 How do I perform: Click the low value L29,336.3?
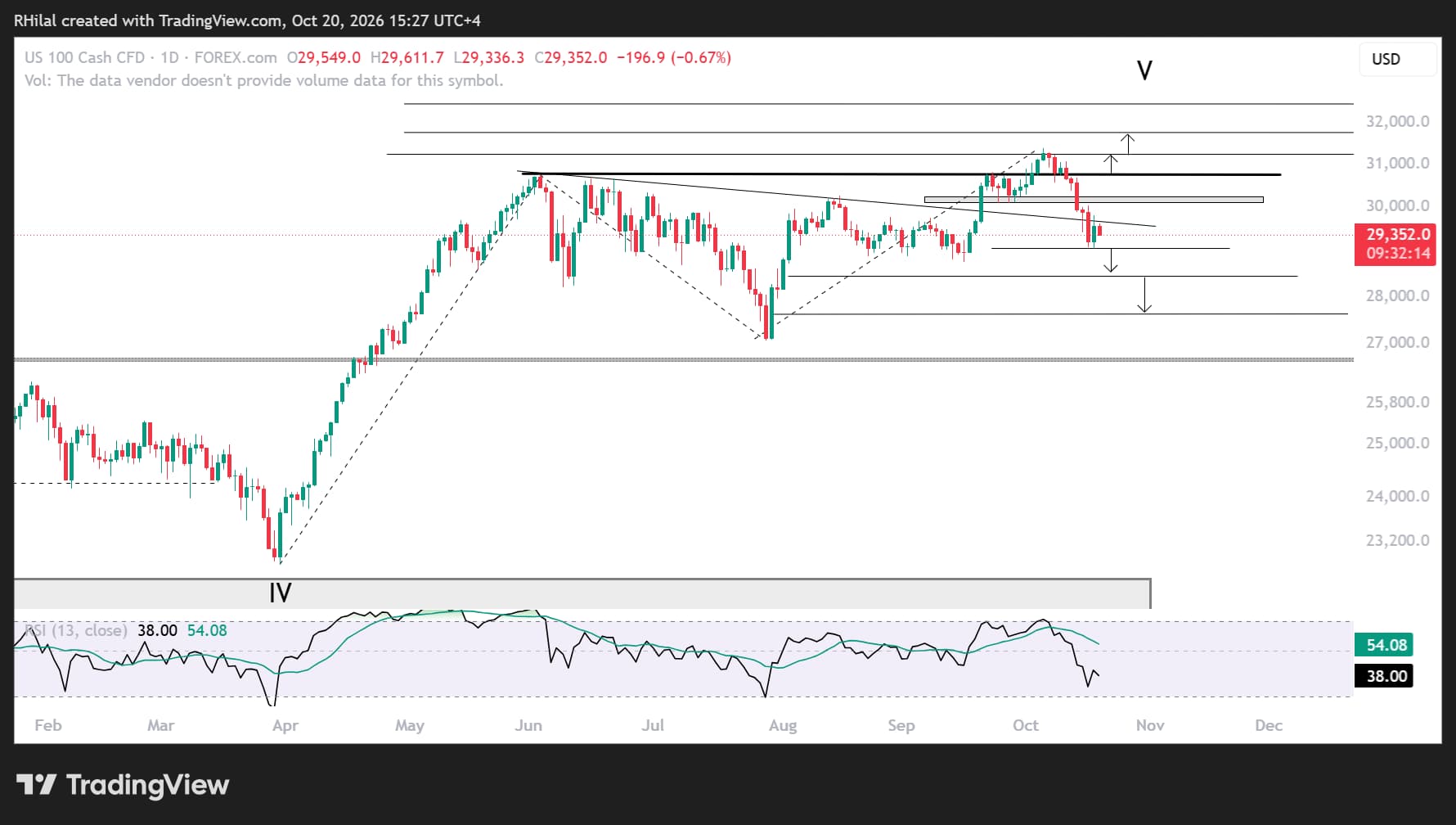click(489, 57)
